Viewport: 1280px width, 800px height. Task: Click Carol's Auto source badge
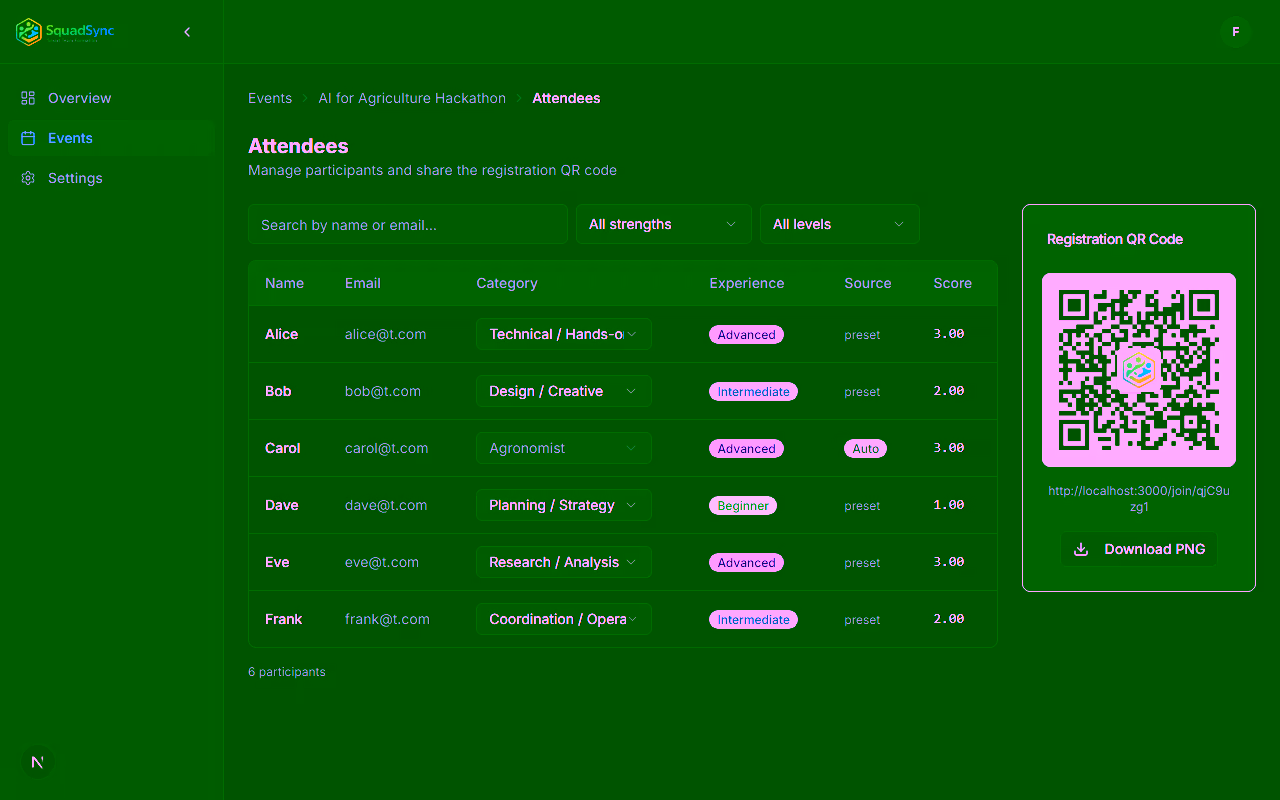coord(866,449)
